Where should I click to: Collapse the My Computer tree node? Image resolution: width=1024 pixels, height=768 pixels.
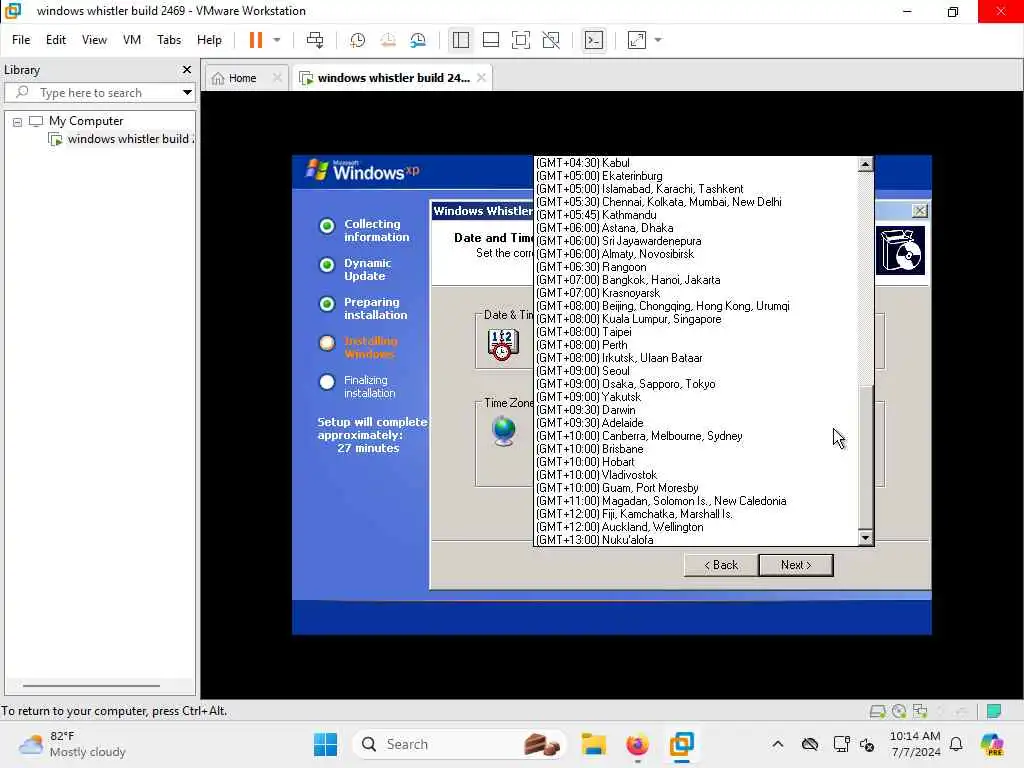point(18,121)
